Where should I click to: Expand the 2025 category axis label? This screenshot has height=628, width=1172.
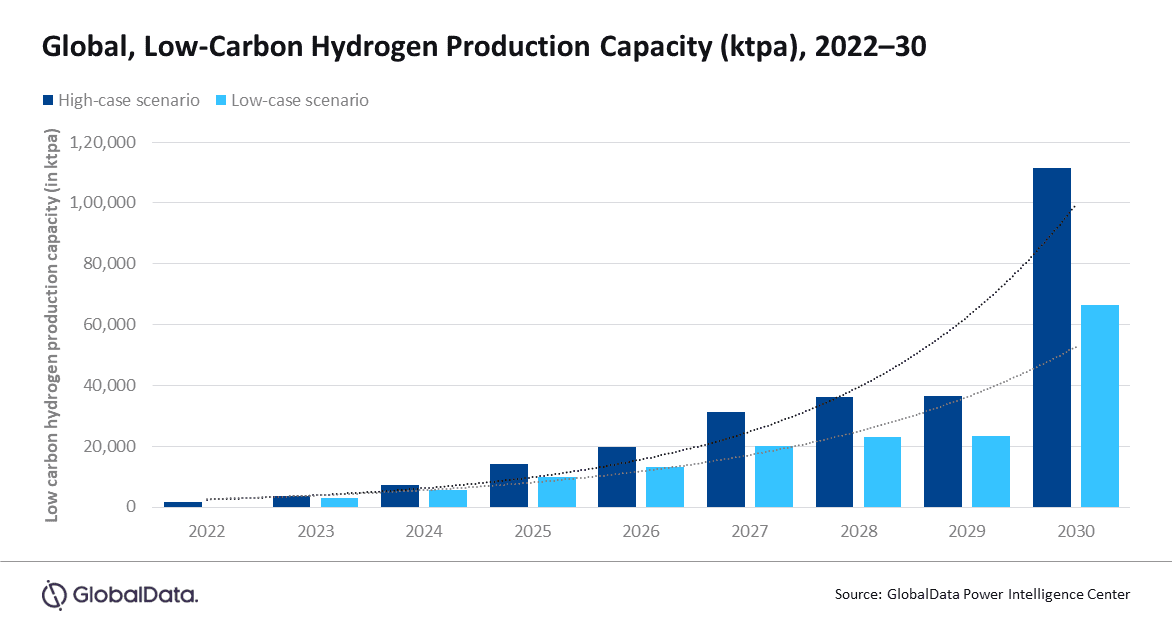[533, 531]
